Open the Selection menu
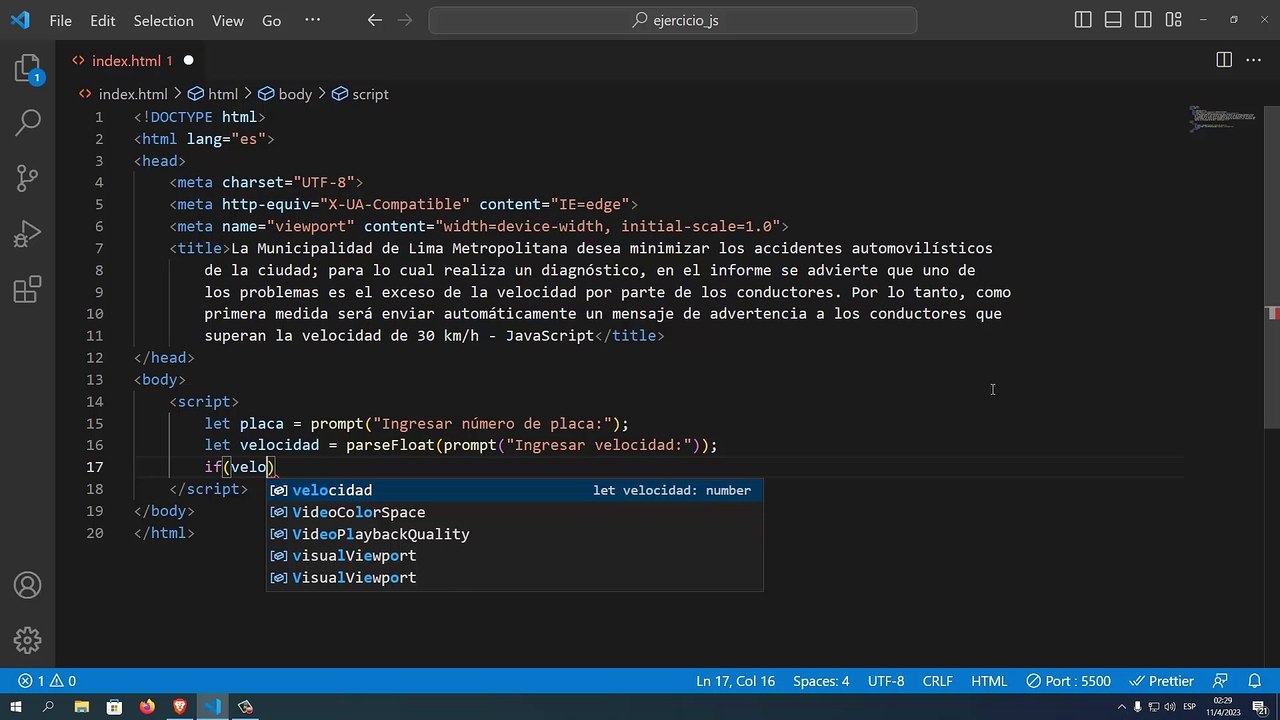 (x=163, y=20)
